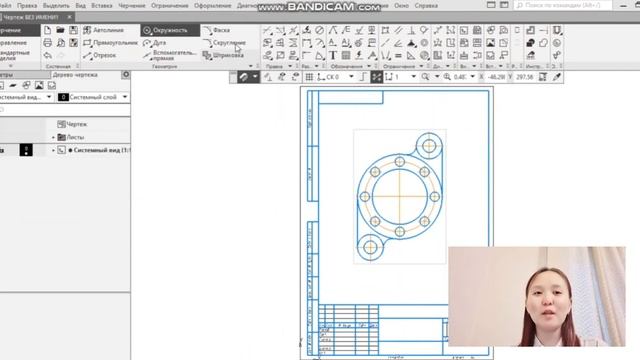This screenshot has width=640, height=360.
Task: Click the black layer color swatch labeled 0
Action: 63,97
